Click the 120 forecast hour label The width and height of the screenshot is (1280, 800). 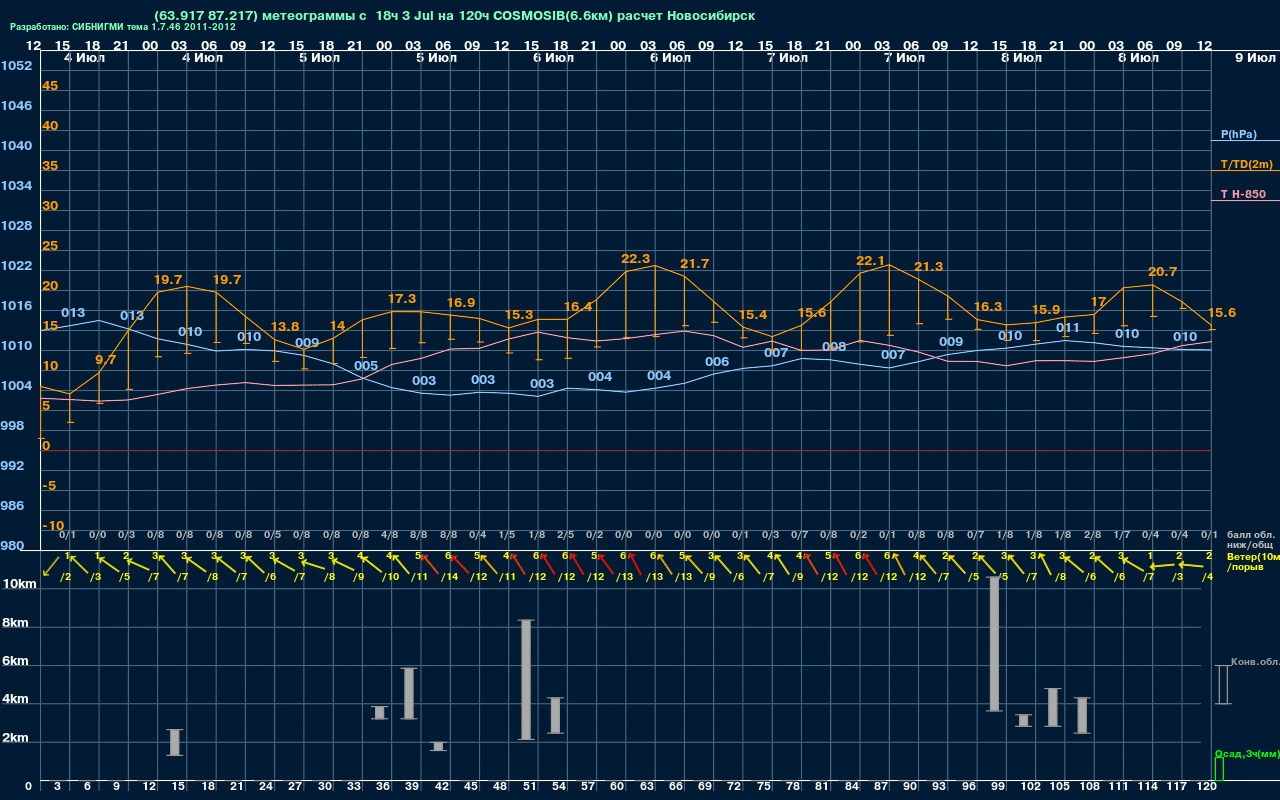pos(1207,787)
